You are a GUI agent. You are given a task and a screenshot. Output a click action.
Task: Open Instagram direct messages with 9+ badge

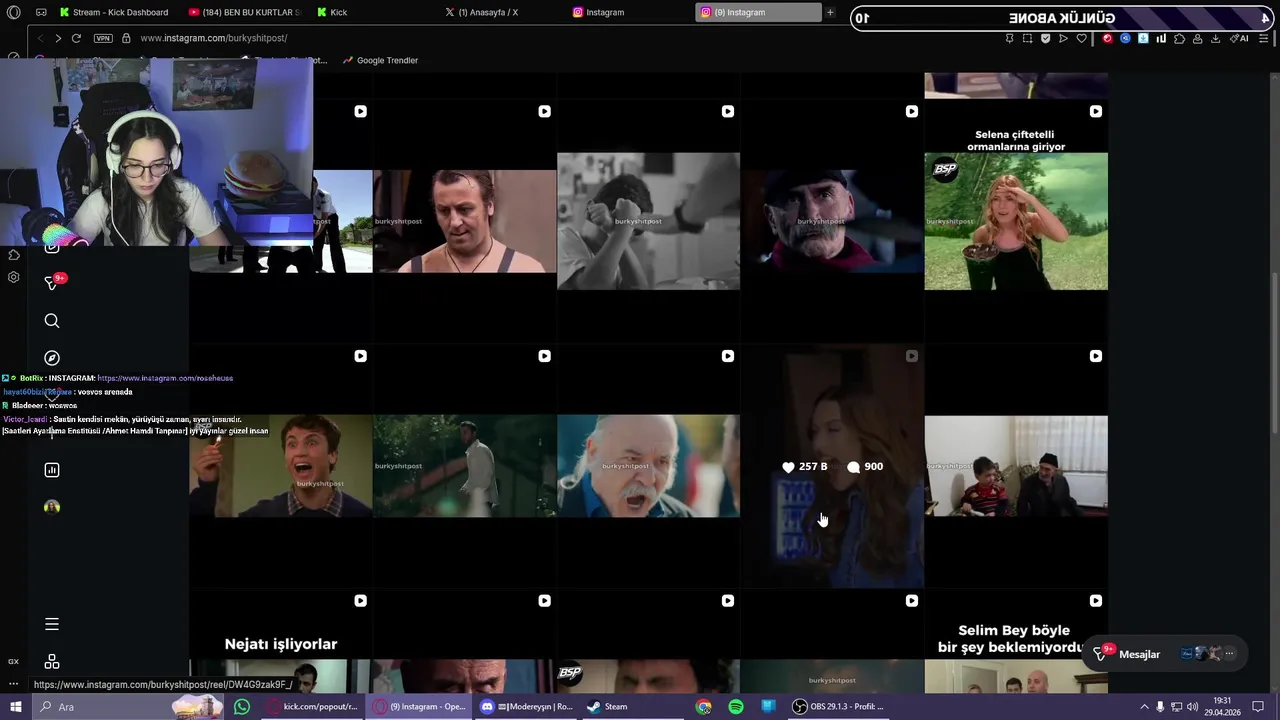tap(54, 283)
